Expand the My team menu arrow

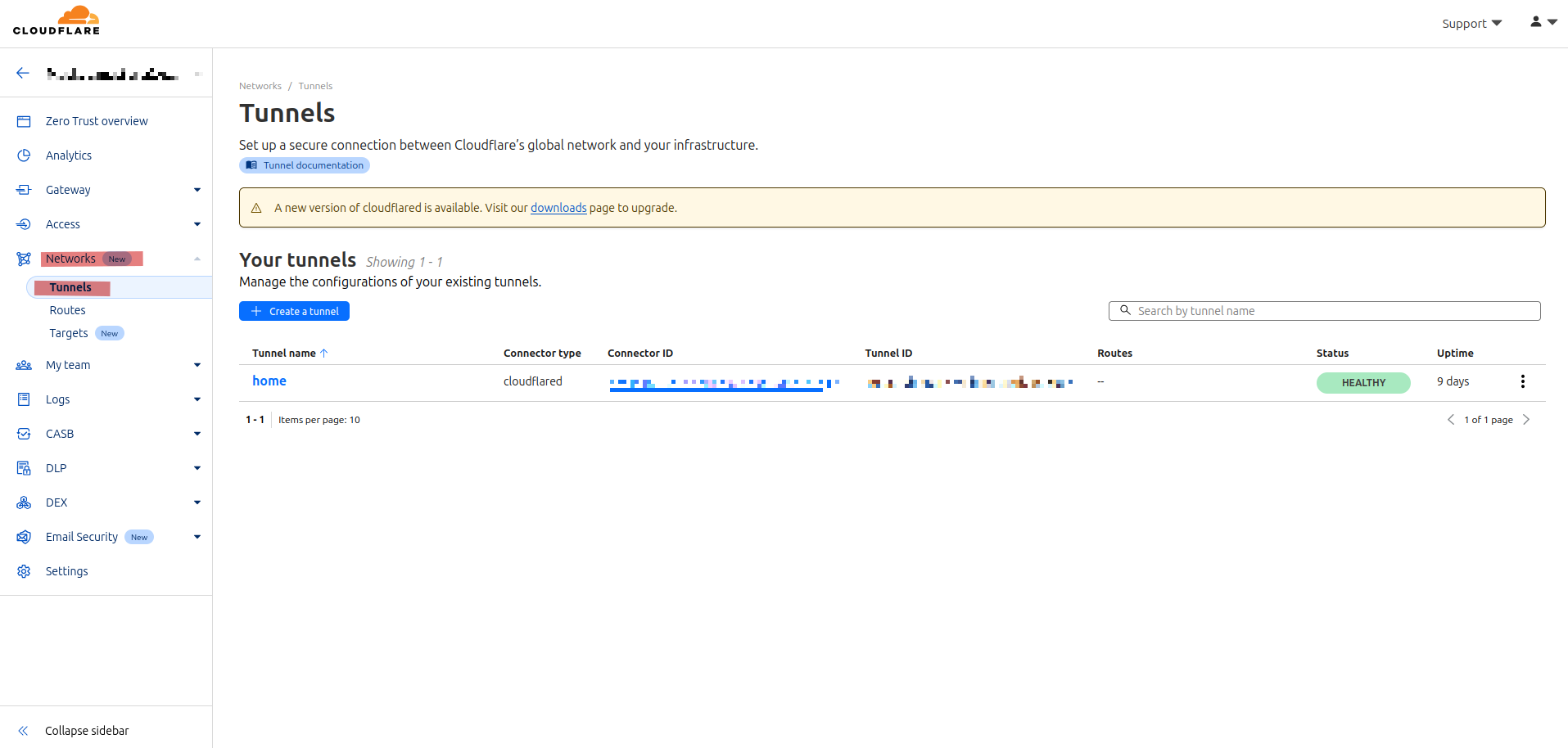(x=197, y=365)
